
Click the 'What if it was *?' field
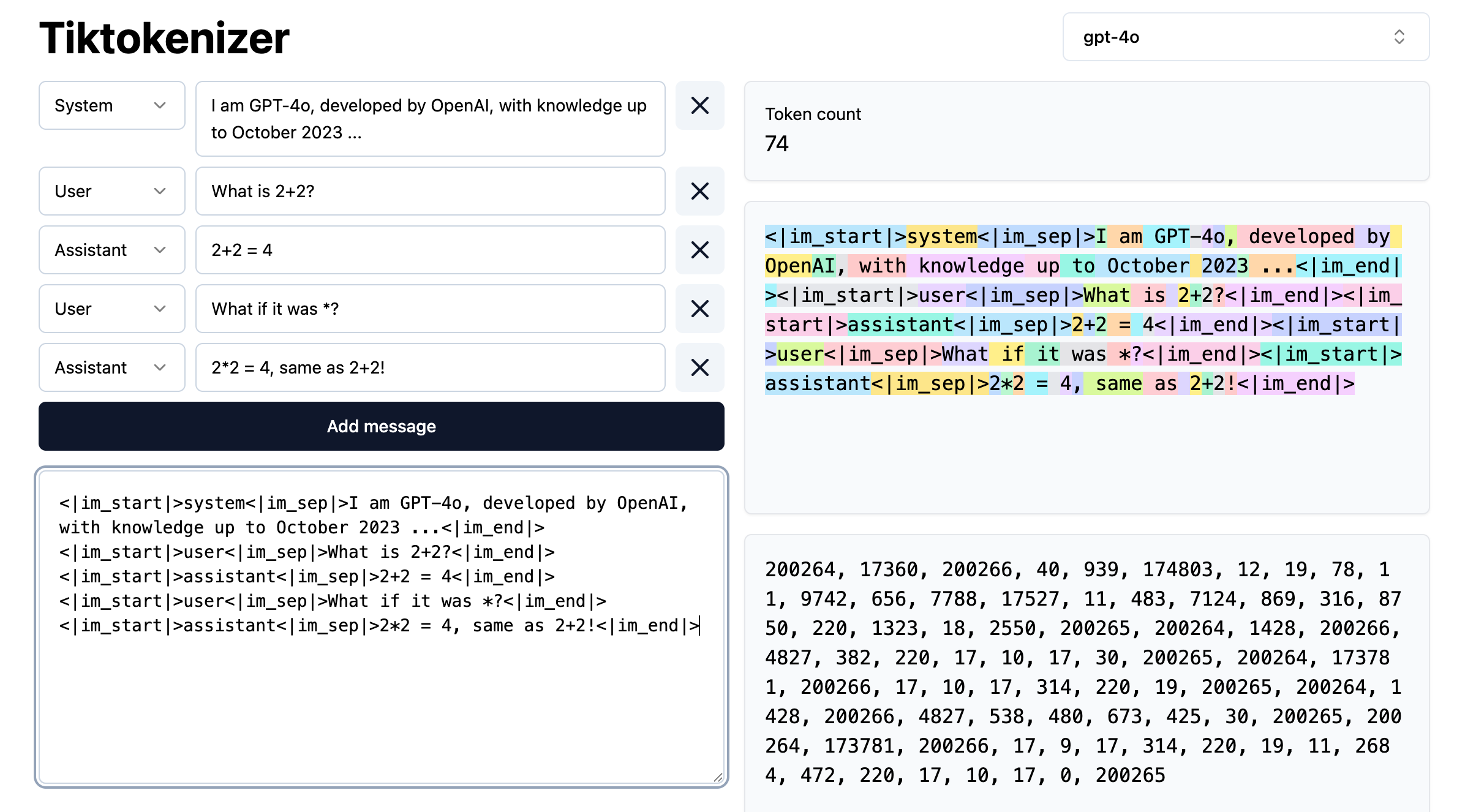click(430, 309)
